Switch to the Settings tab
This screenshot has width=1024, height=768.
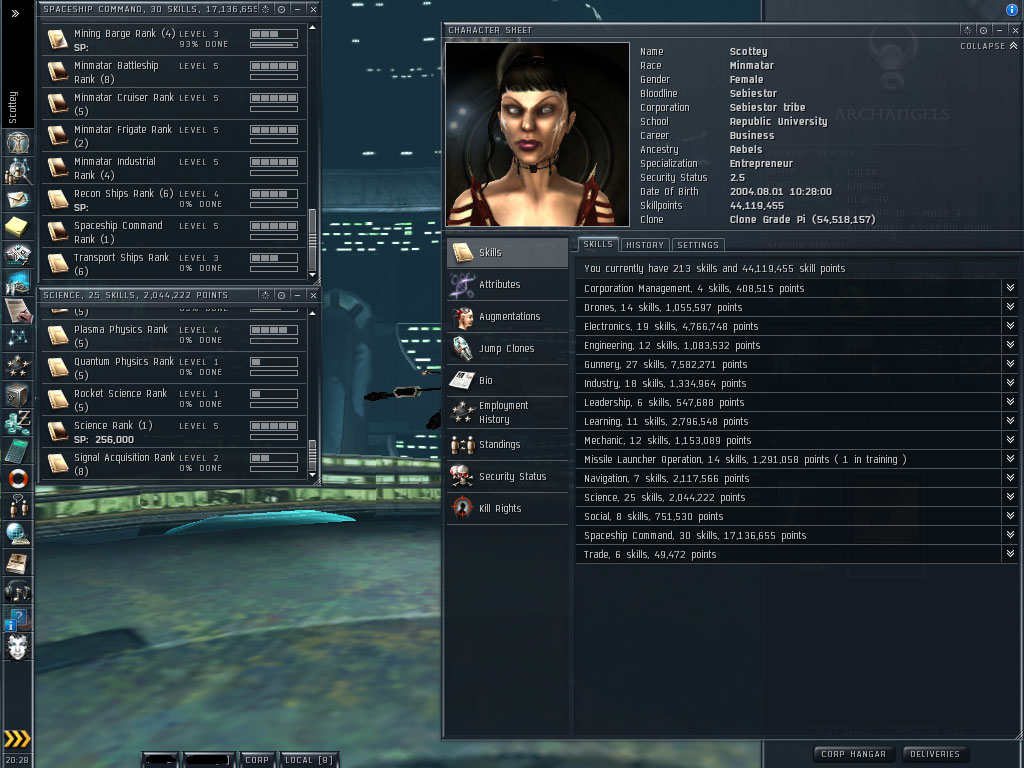click(x=697, y=245)
